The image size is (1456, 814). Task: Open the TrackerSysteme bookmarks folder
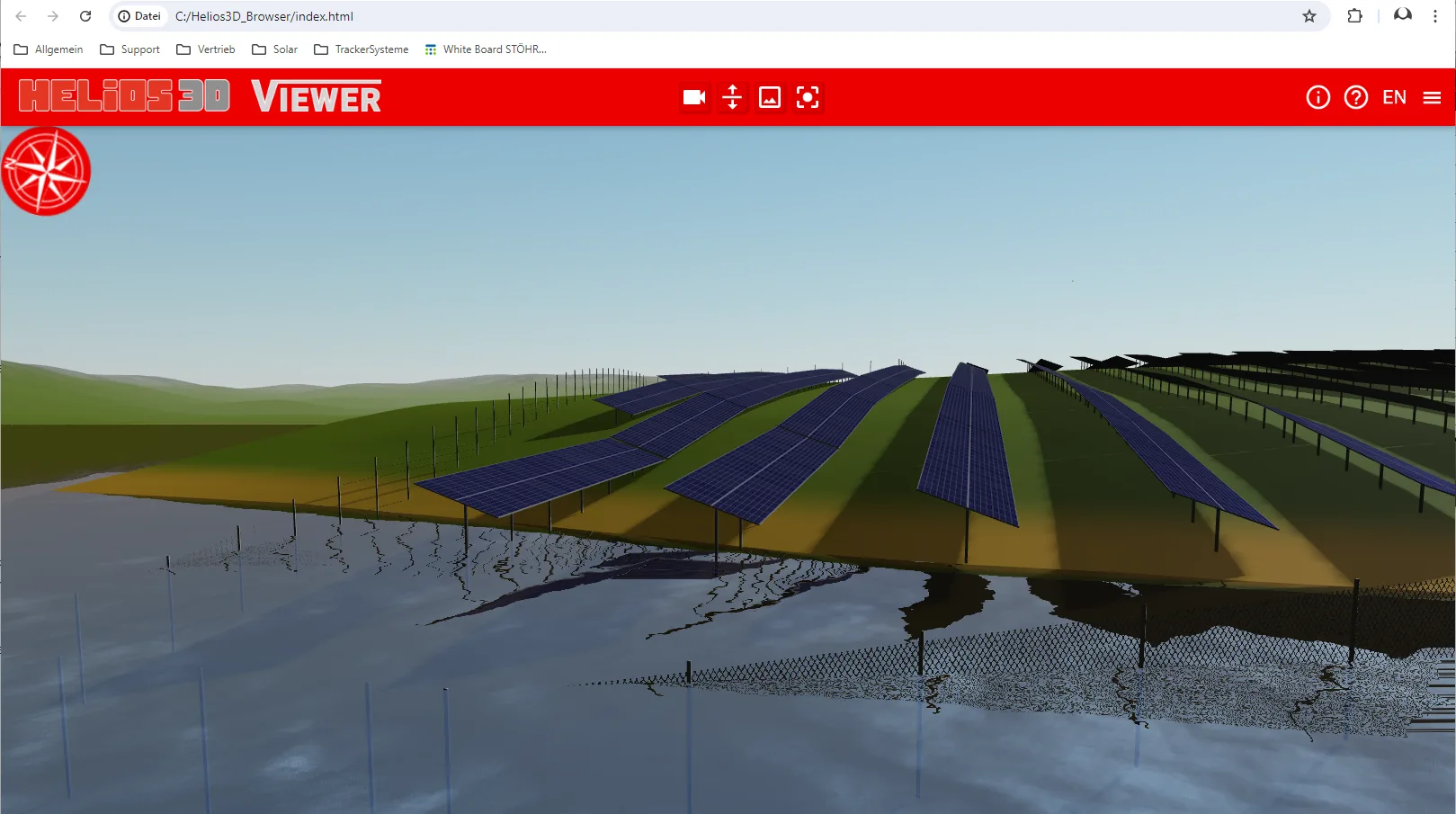(362, 49)
